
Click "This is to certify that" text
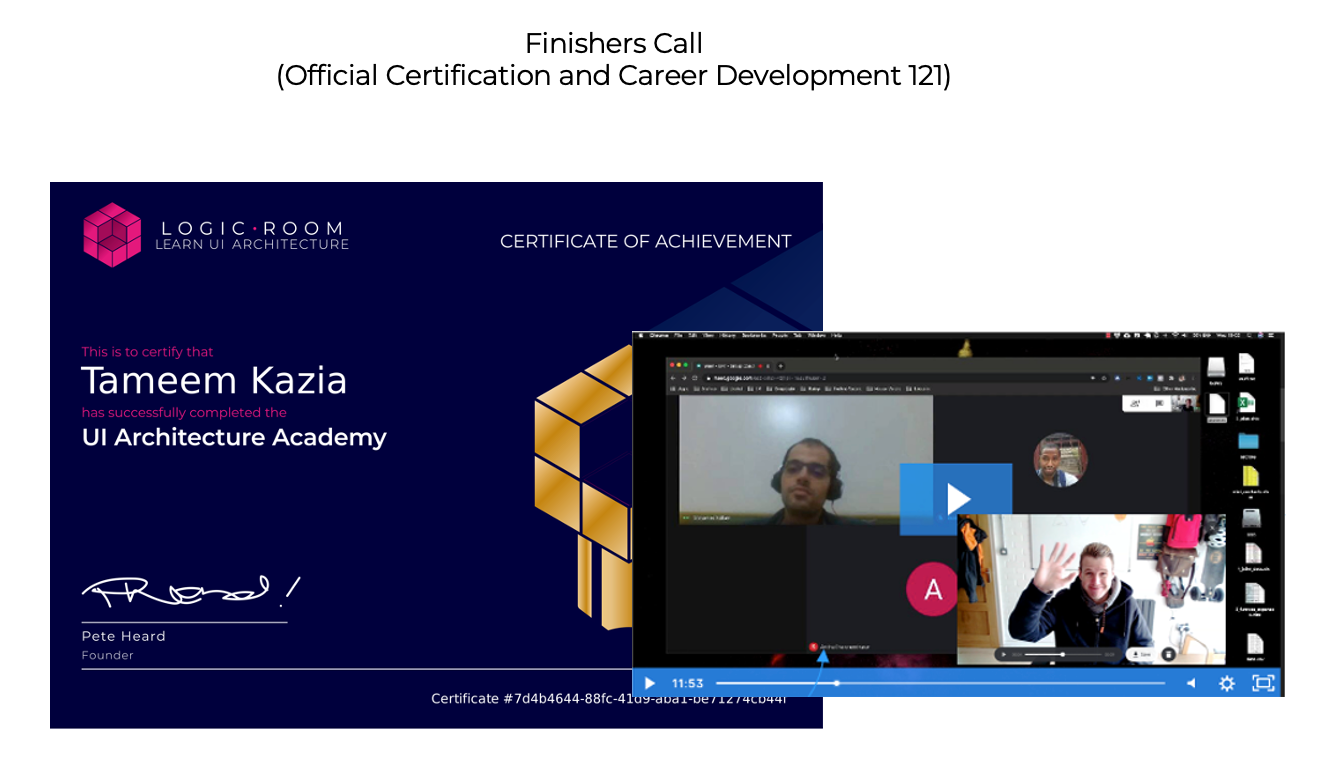tap(147, 352)
